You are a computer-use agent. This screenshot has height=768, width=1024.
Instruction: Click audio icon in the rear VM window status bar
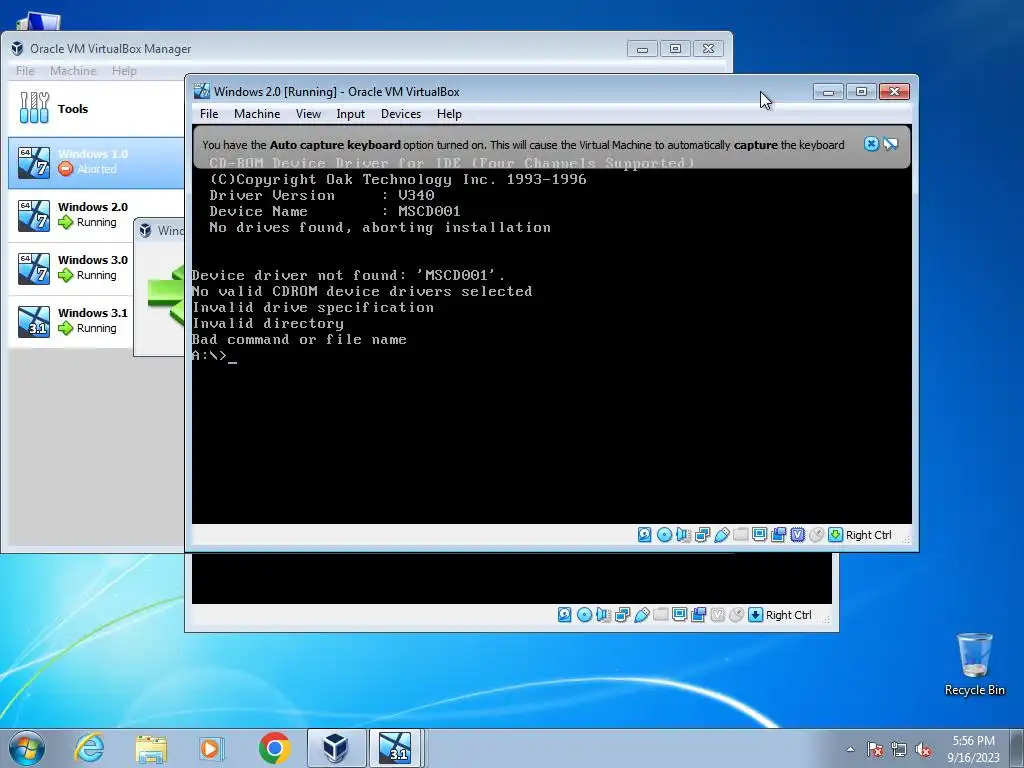603,615
